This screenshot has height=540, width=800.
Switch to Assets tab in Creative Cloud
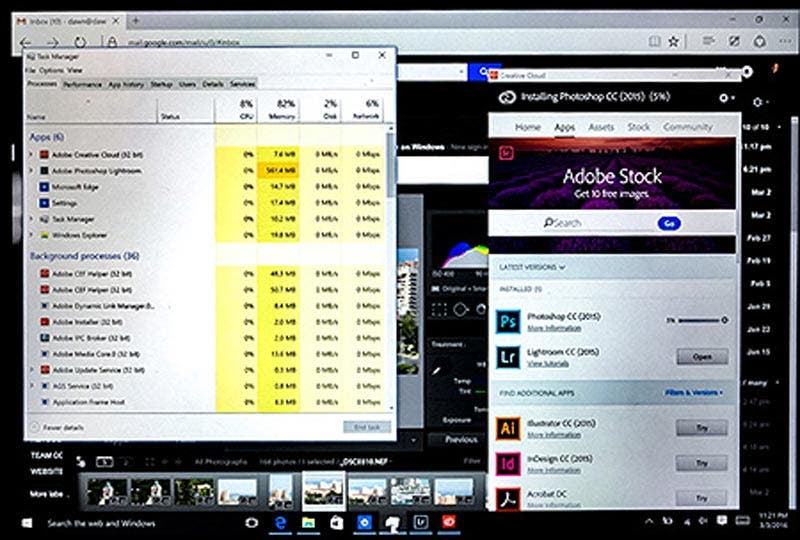(x=601, y=127)
